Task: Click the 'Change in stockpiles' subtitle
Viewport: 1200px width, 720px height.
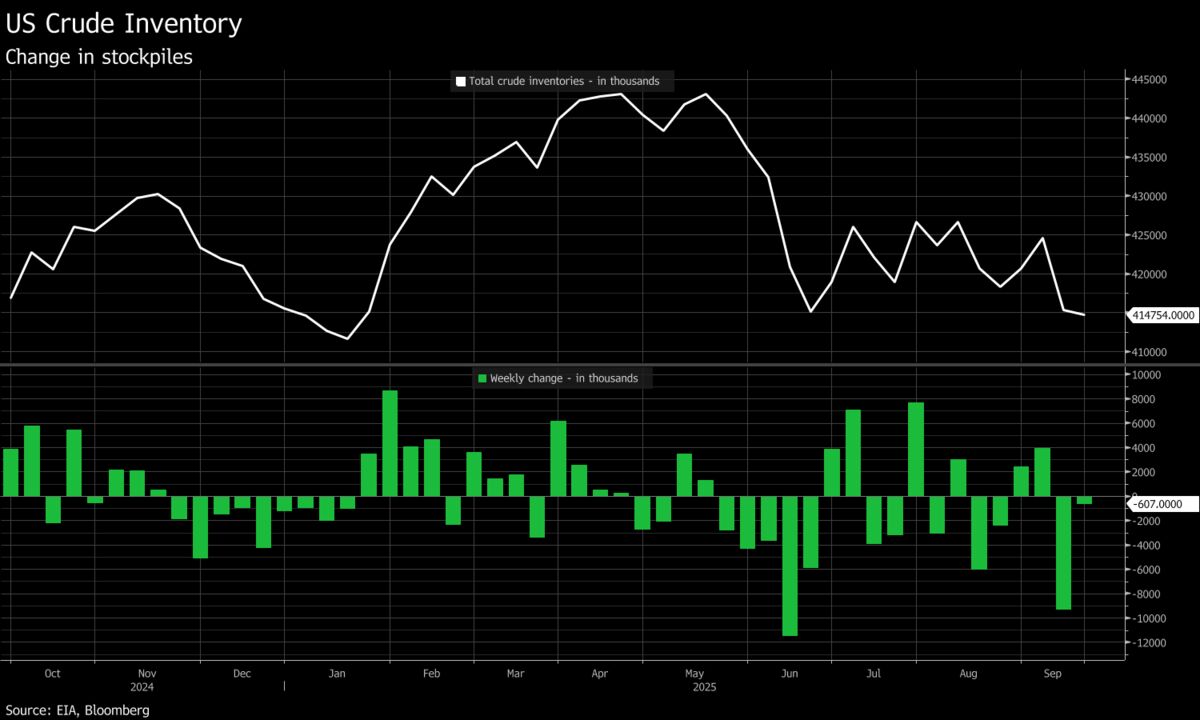Action: pos(99,57)
